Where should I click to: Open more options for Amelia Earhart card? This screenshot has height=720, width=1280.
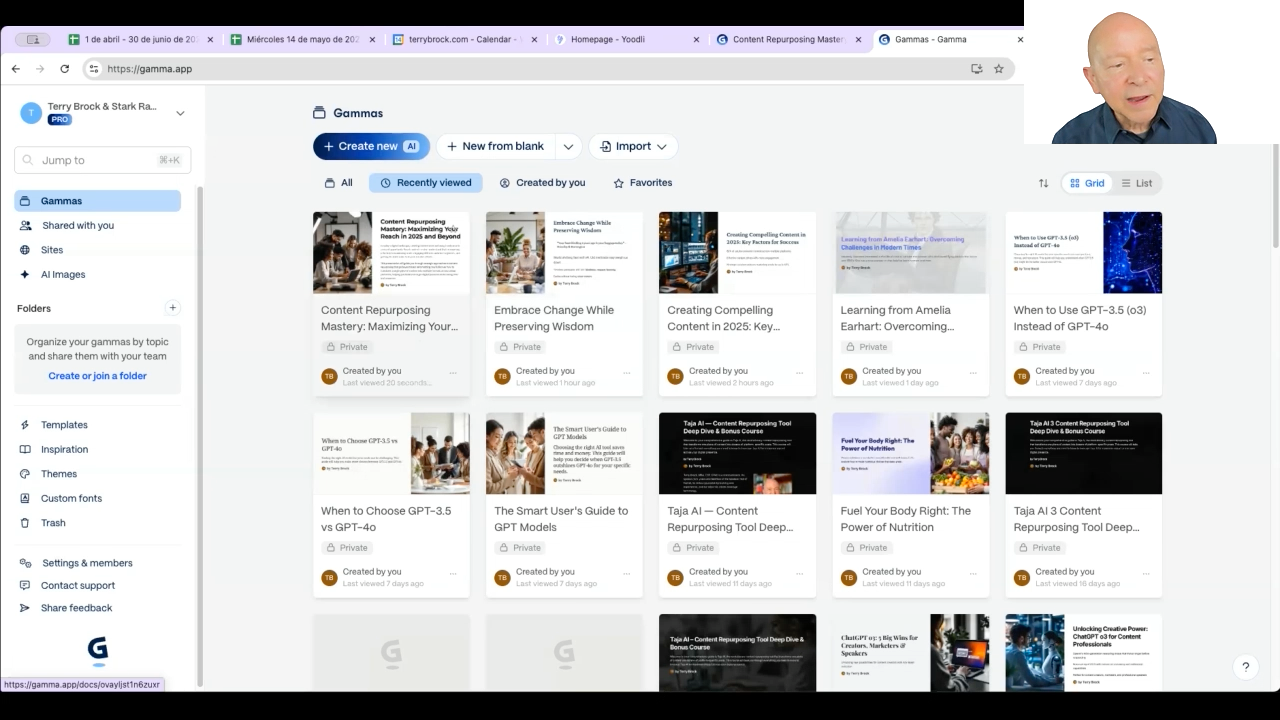(x=973, y=373)
